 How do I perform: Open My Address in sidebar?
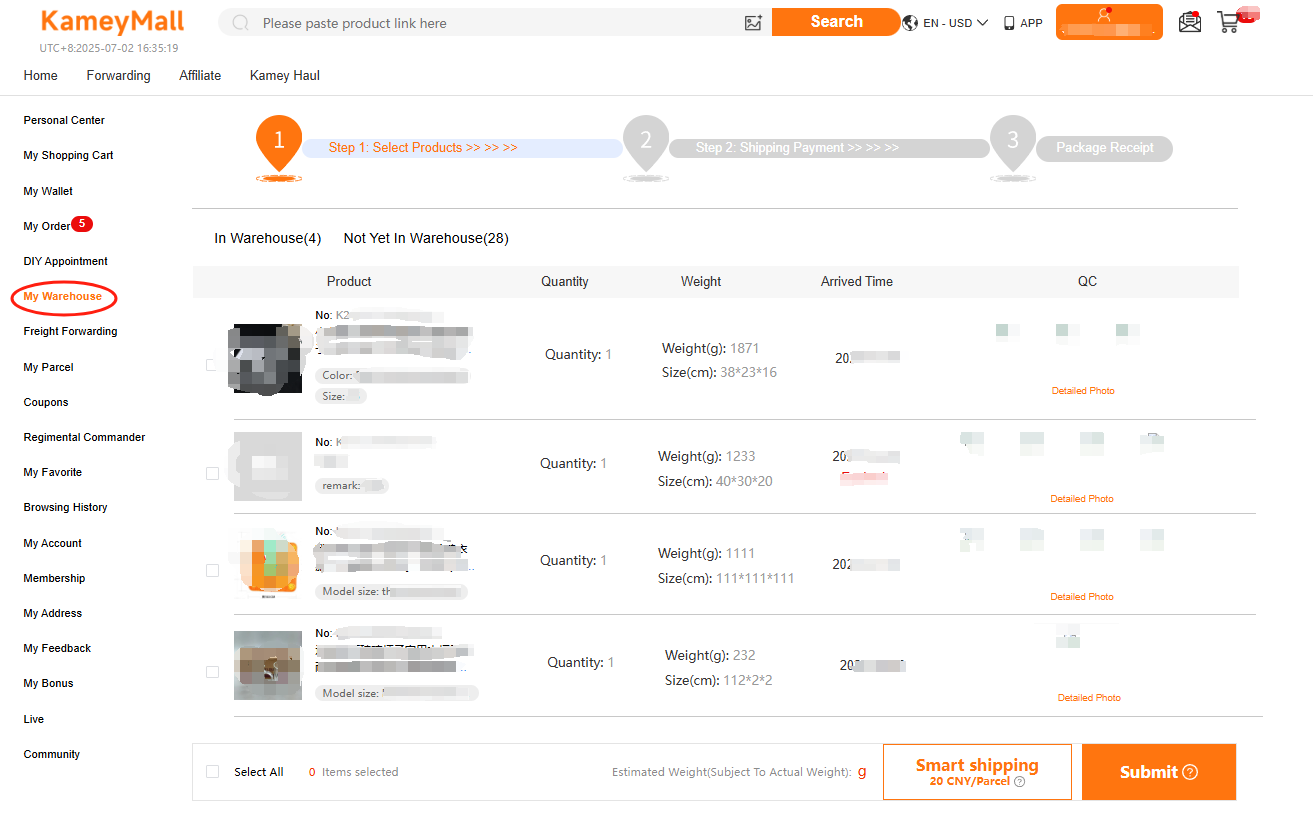pos(52,613)
